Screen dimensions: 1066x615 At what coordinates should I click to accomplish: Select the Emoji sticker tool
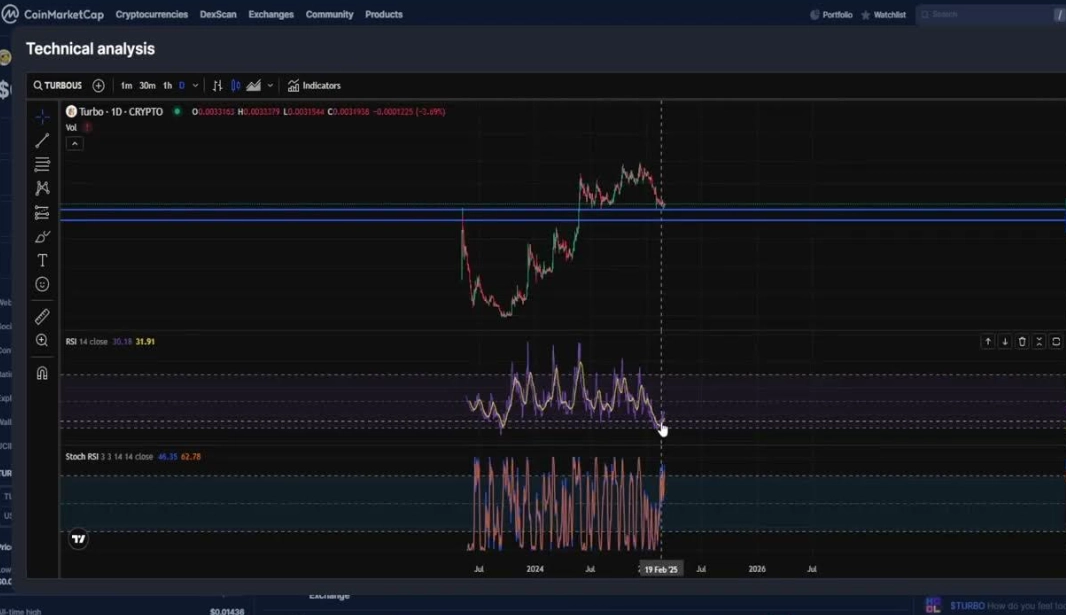(42, 284)
